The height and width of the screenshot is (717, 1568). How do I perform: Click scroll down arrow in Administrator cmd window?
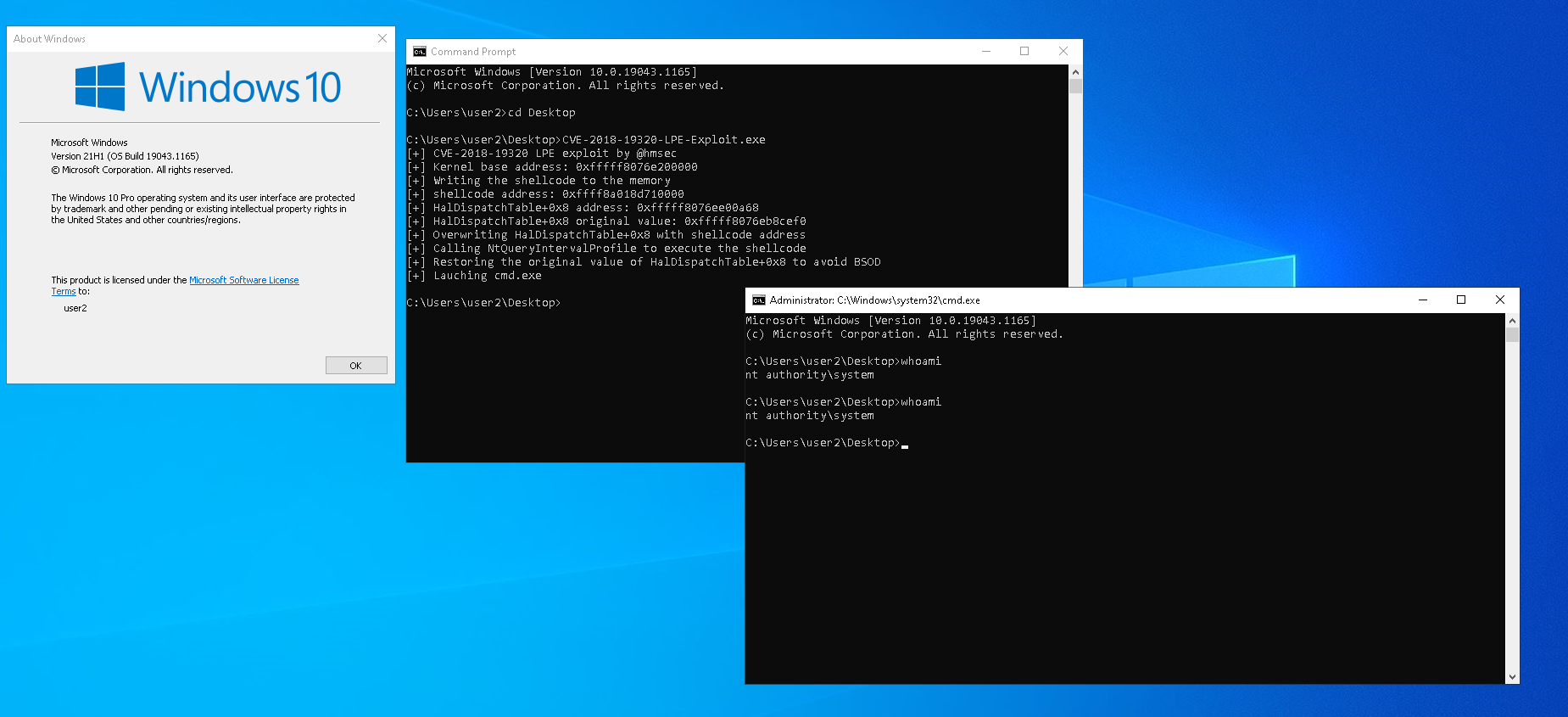click(1512, 677)
